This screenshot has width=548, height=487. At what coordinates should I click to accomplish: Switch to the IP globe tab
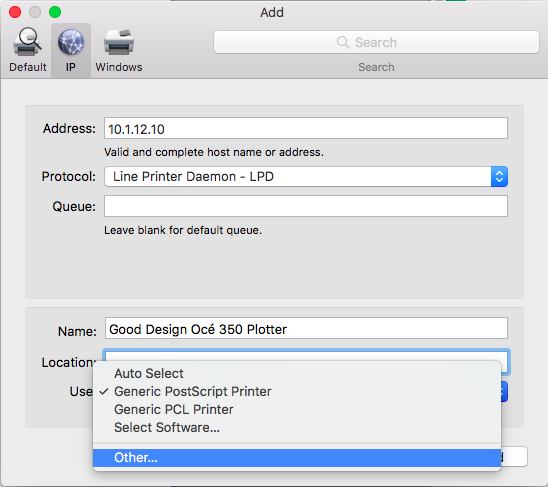(71, 50)
